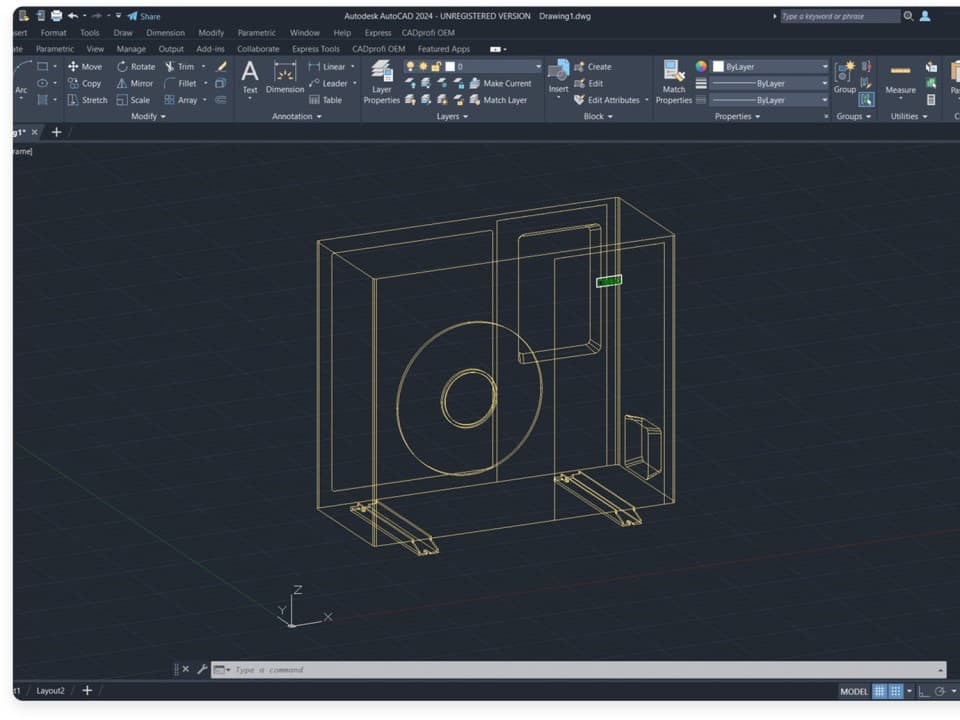Toggle the MODEL space button
The height and width of the screenshot is (720, 960).
(854, 690)
